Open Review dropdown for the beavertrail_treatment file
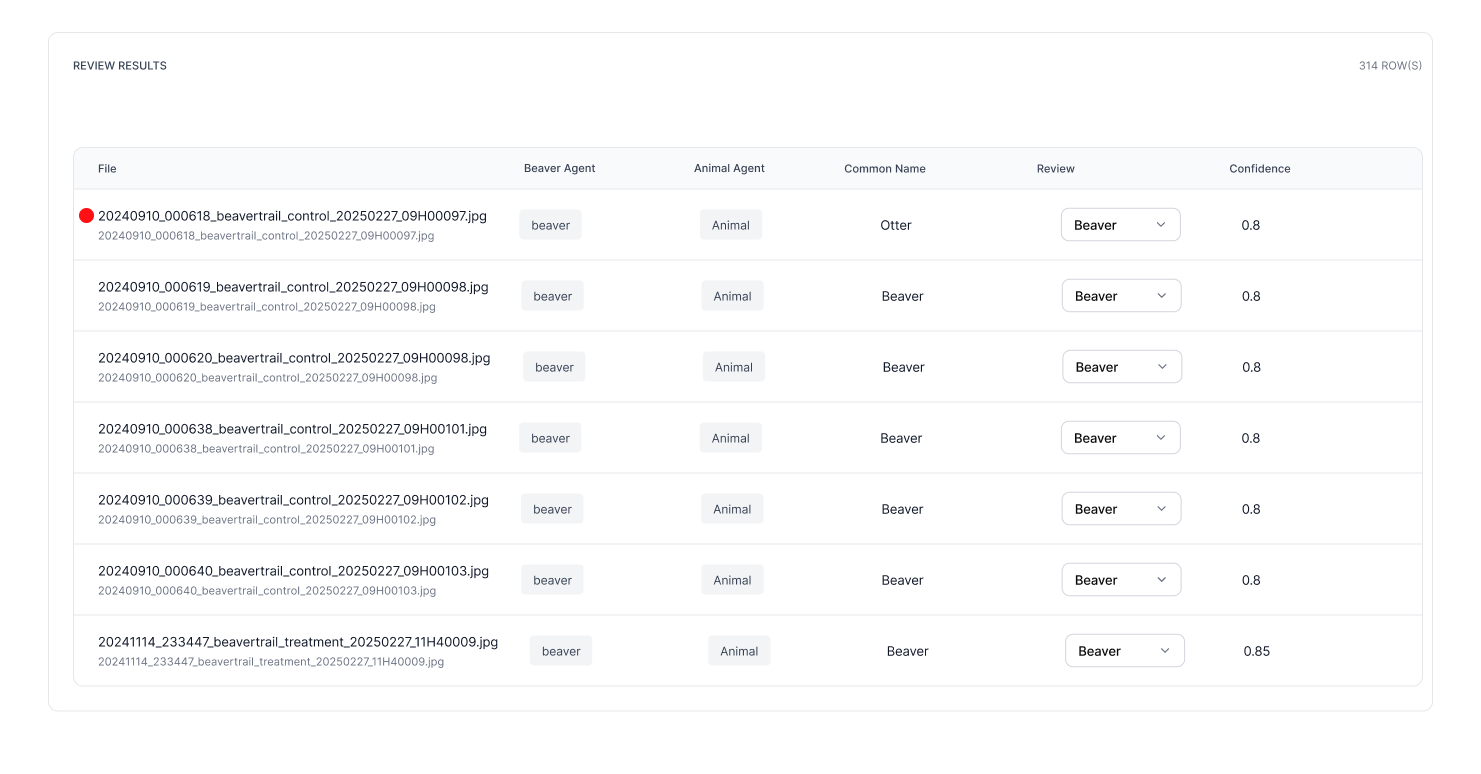 pos(1124,651)
